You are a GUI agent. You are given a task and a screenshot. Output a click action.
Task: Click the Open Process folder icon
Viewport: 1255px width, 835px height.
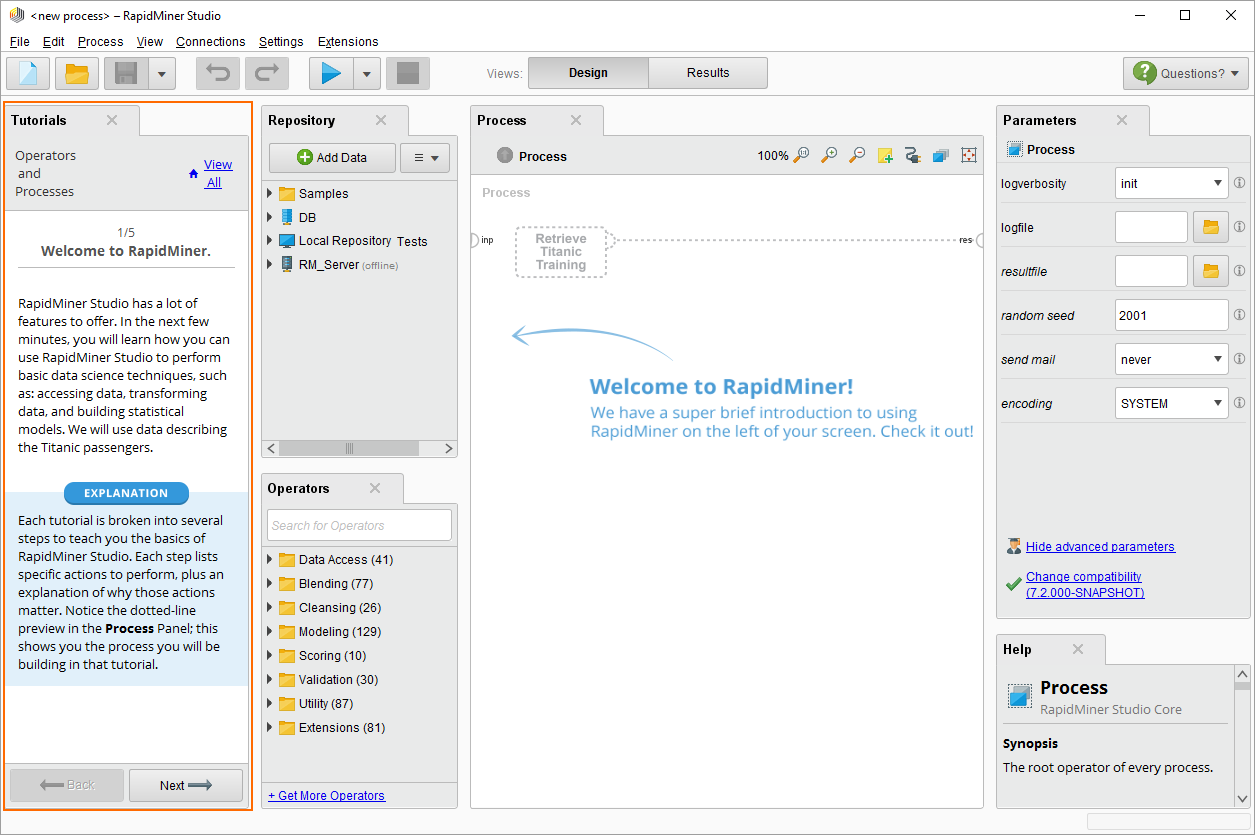[x=77, y=74]
